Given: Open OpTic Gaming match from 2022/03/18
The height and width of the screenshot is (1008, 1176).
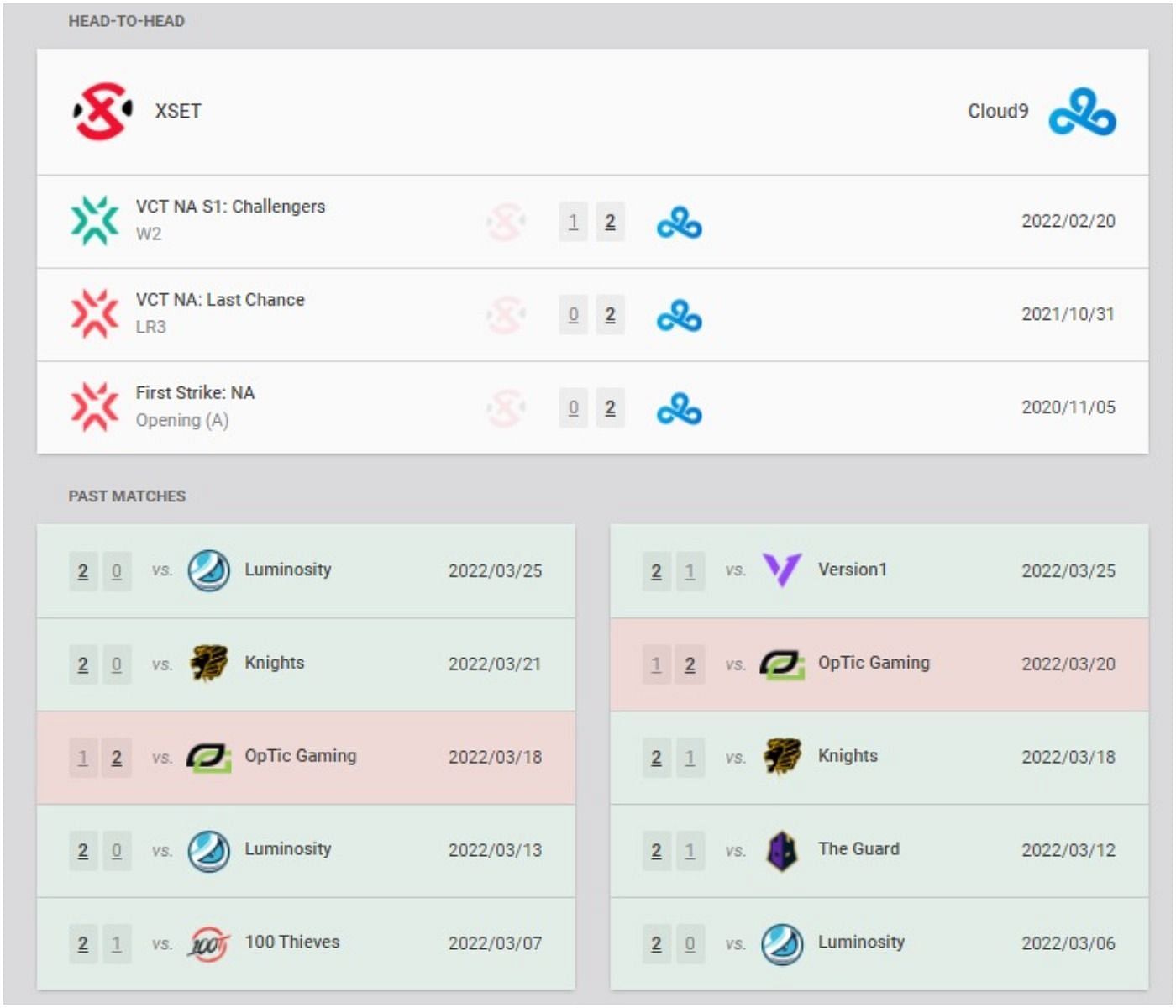Looking at the screenshot, I should coord(306,758).
